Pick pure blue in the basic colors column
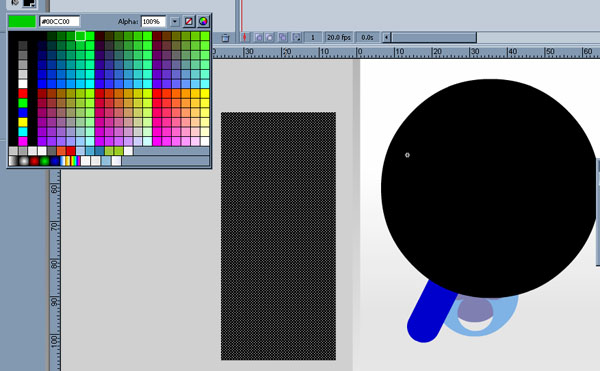 point(23,112)
